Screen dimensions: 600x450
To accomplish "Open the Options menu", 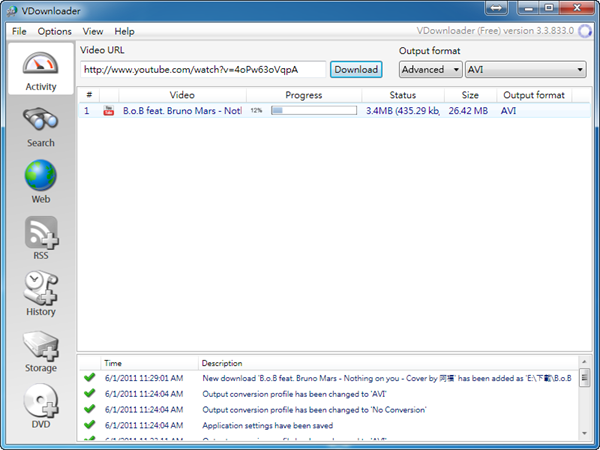I will (x=55, y=32).
